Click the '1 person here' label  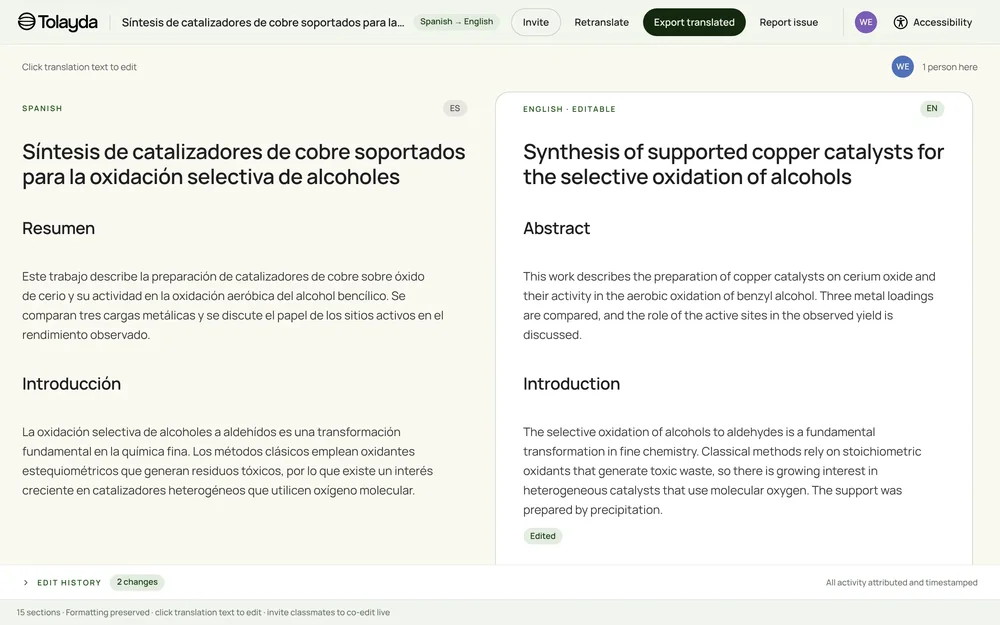pyautogui.click(x=950, y=67)
